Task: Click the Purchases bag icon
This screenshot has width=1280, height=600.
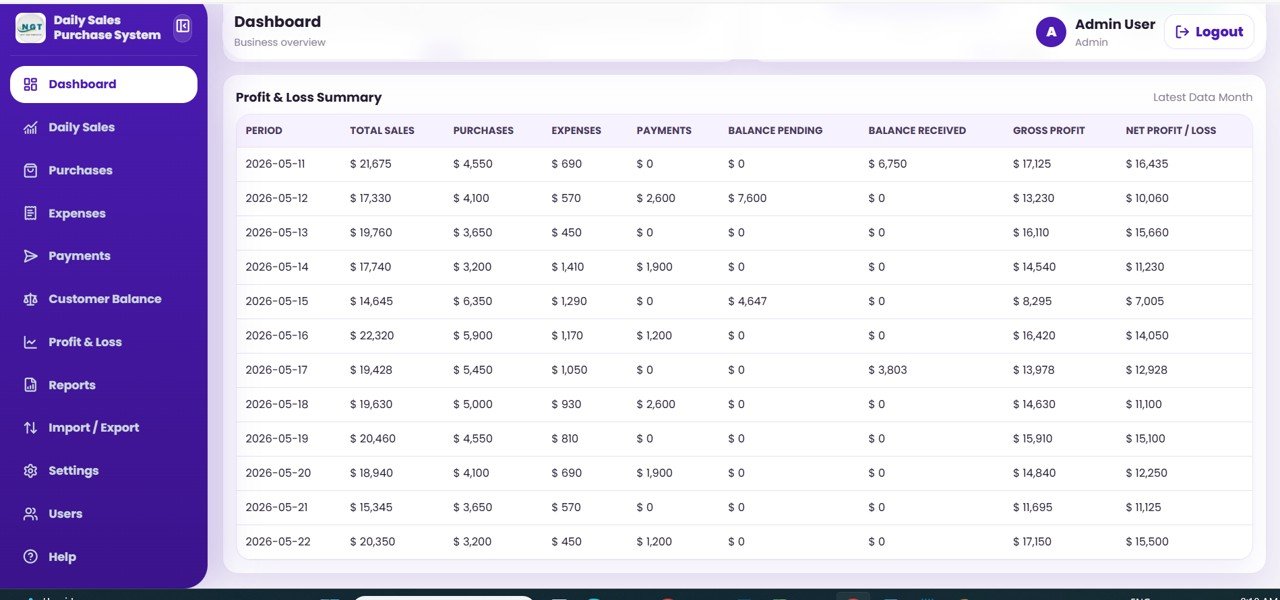Action: (x=30, y=170)
